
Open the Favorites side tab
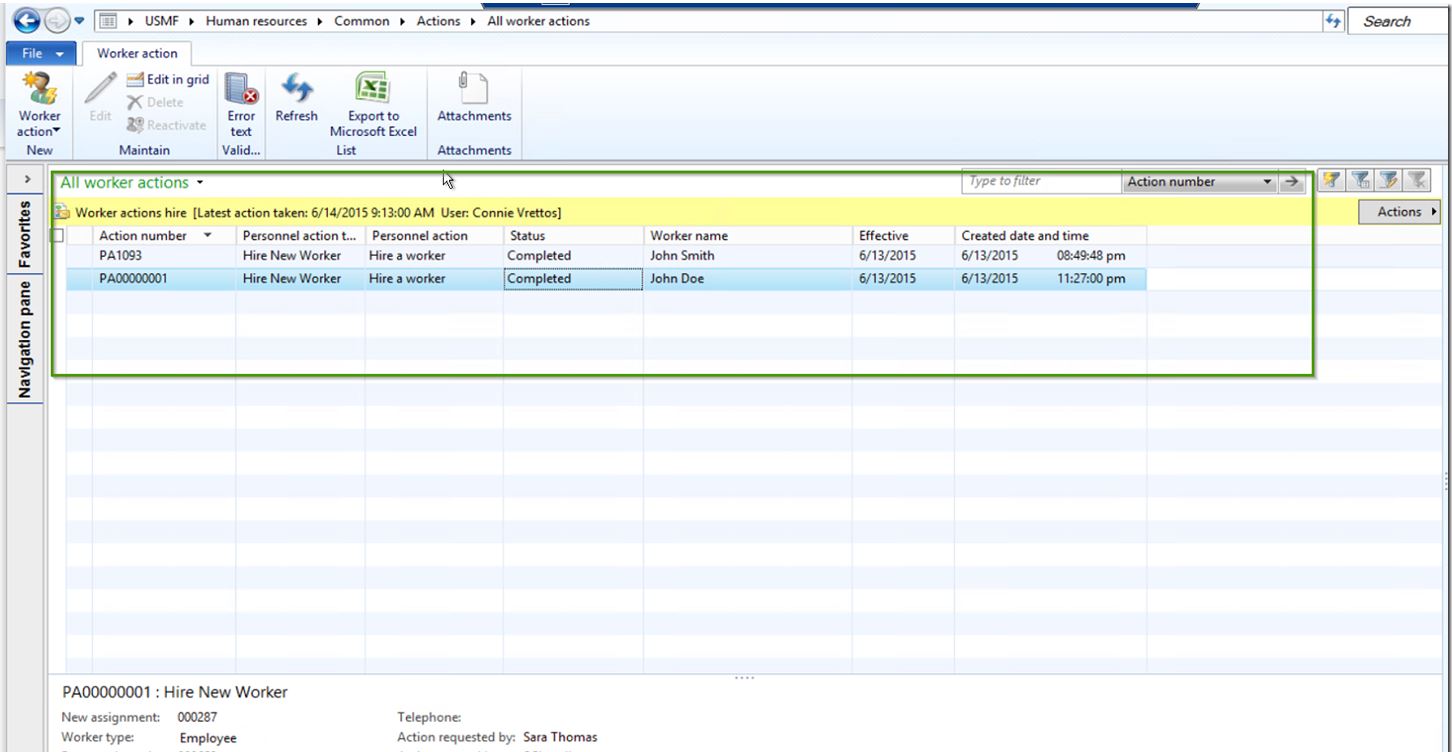tap(26, 234)
